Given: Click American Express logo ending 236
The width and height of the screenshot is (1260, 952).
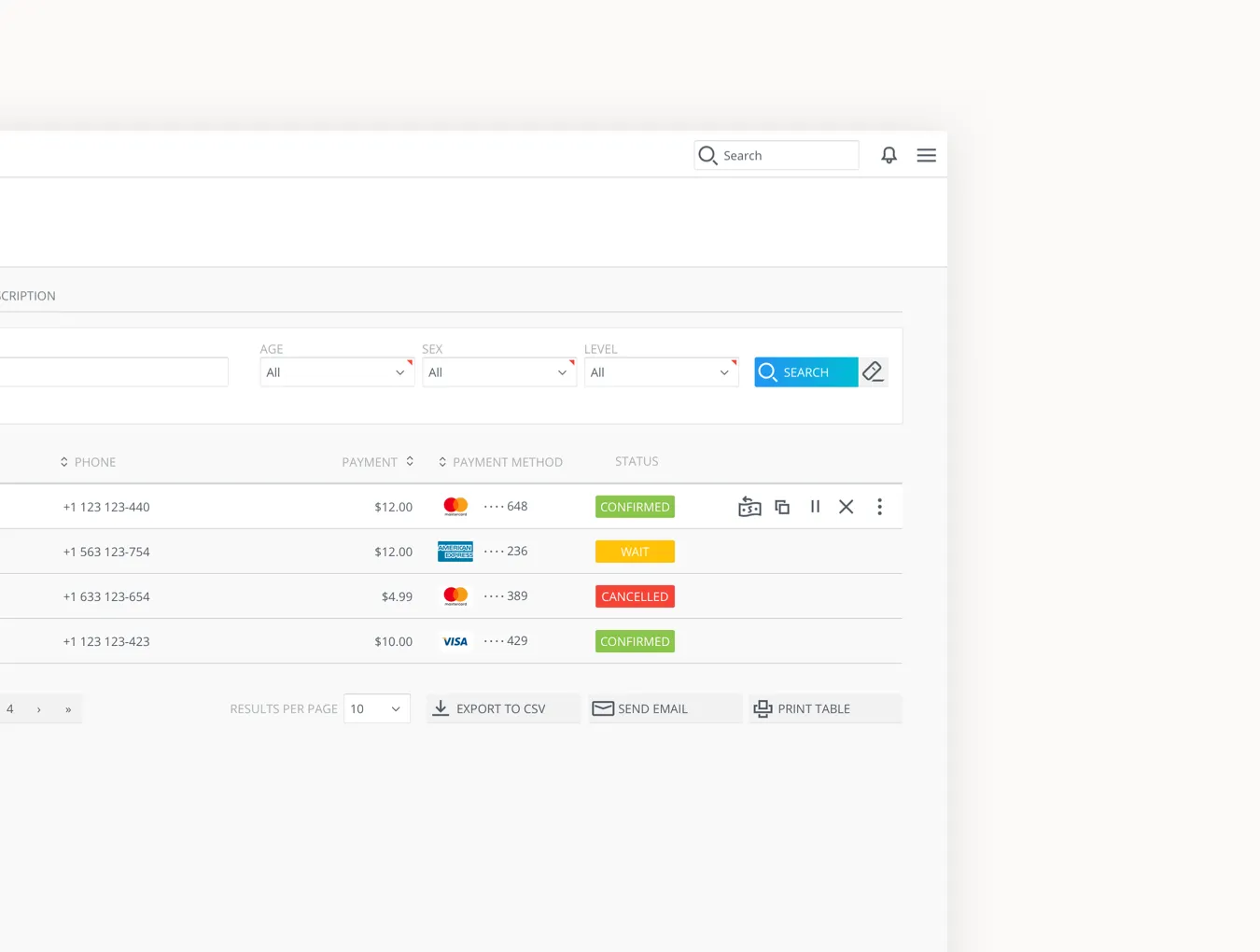Looking at the screenshot, I should coord(455,552).
